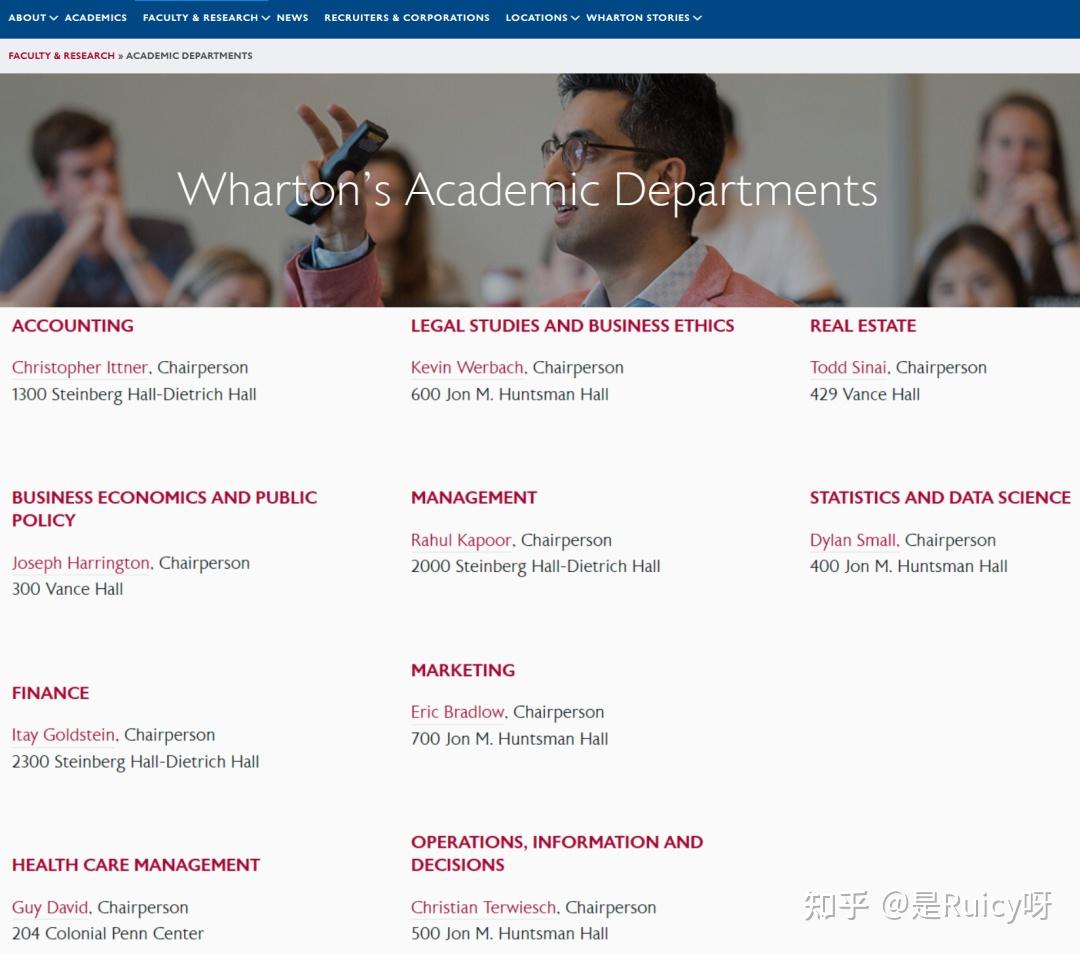The width and height of the screenshot is (1080, 954).
Task: Open the Management department heading
Action: [474, 497]
